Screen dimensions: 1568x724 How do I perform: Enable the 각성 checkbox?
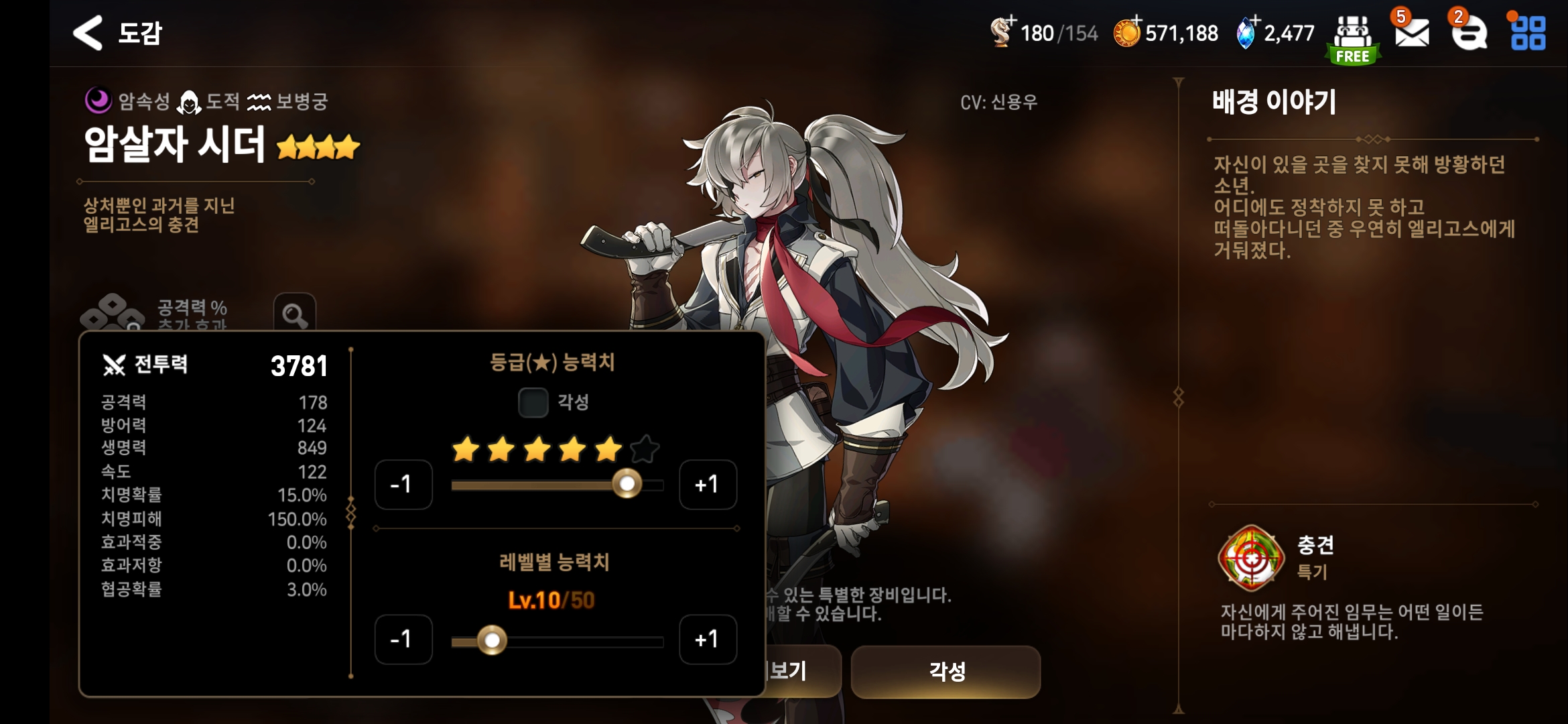(x=533, y=402)
